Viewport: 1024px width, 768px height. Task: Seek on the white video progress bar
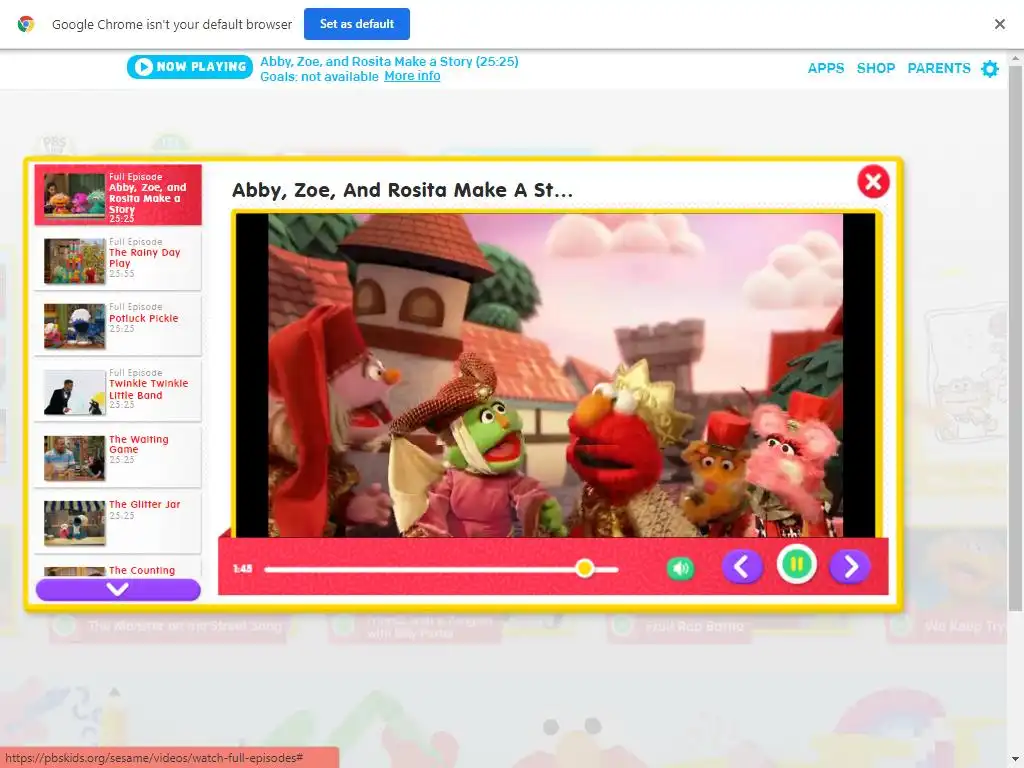click(441, 569)
